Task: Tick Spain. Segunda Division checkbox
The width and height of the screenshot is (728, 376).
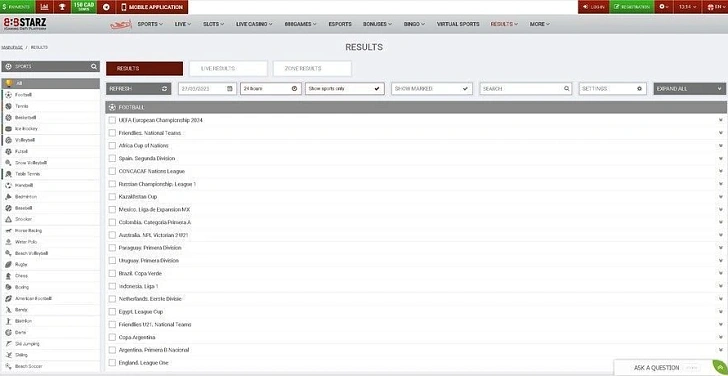Action: (x=112, y=158)
